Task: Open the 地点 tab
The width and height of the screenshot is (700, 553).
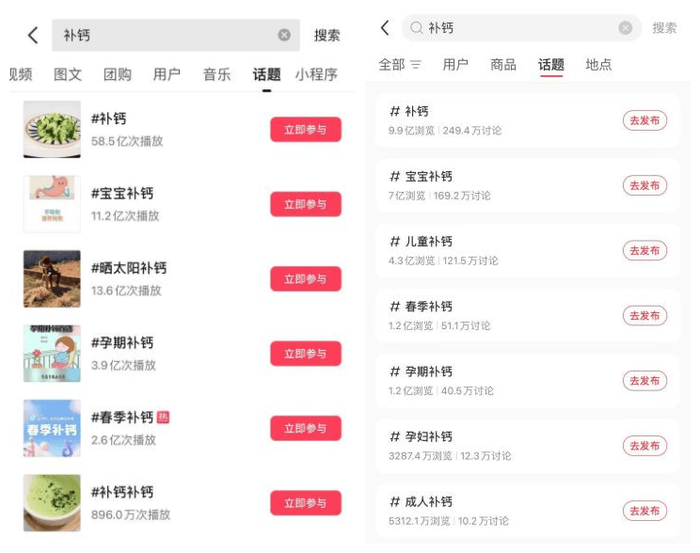Action: point(598,65)
